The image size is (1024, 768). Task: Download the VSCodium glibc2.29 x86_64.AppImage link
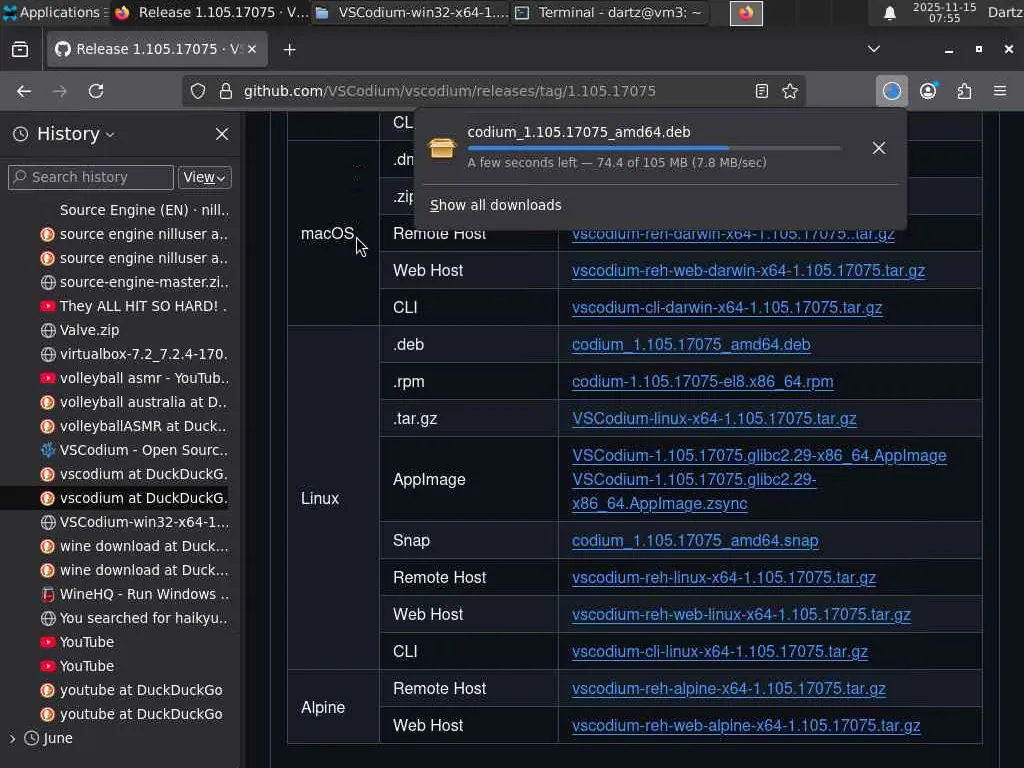click(x=759, y=456)
